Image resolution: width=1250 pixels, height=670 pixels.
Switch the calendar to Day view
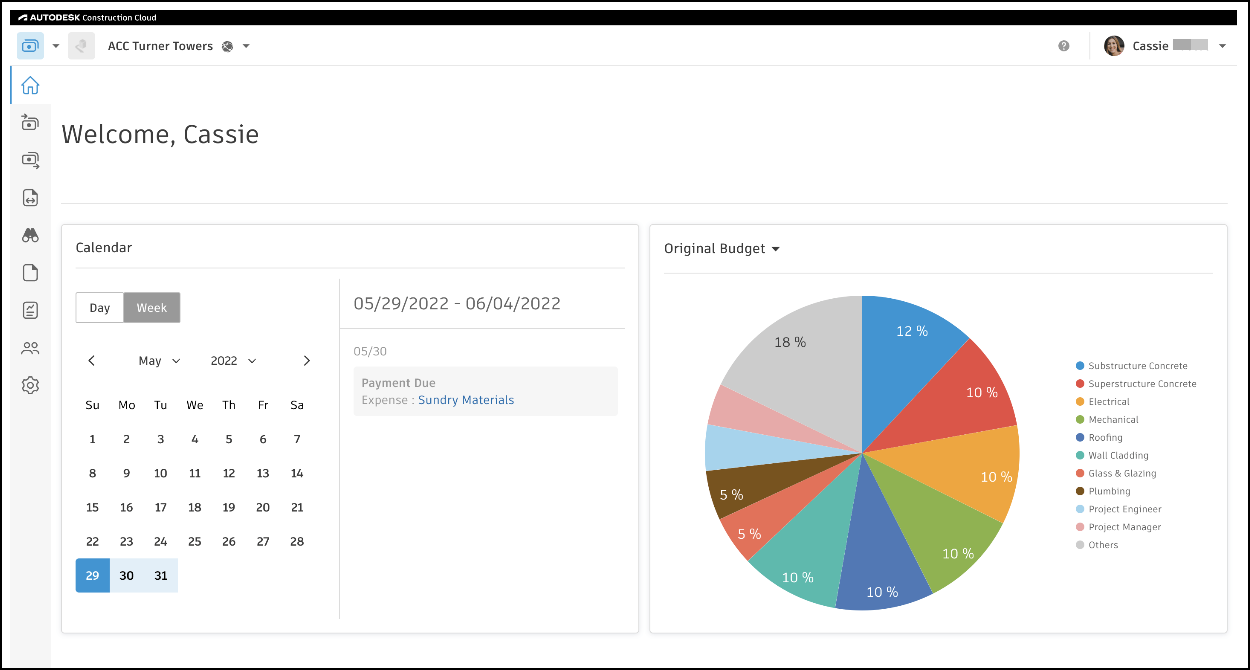tap(99, 307)
